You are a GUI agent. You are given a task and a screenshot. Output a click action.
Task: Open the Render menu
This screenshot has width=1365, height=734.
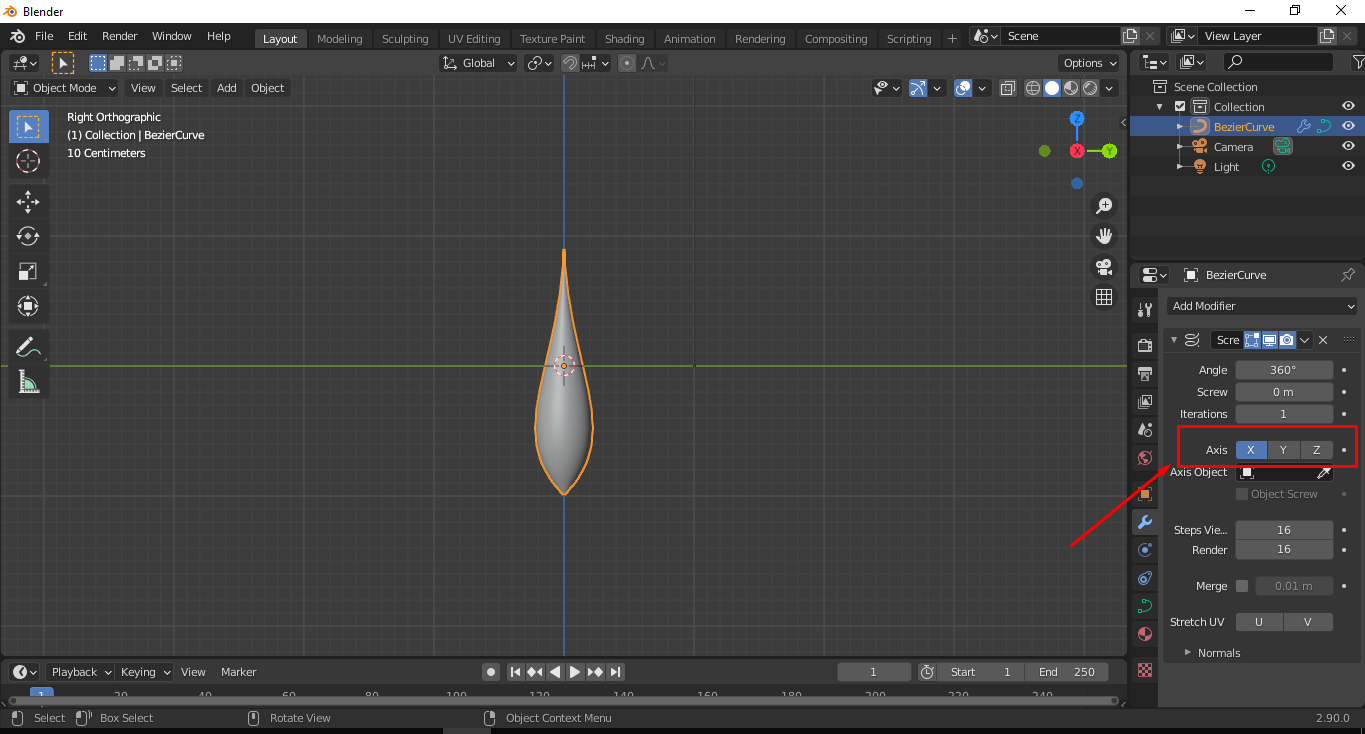(119, 36)
